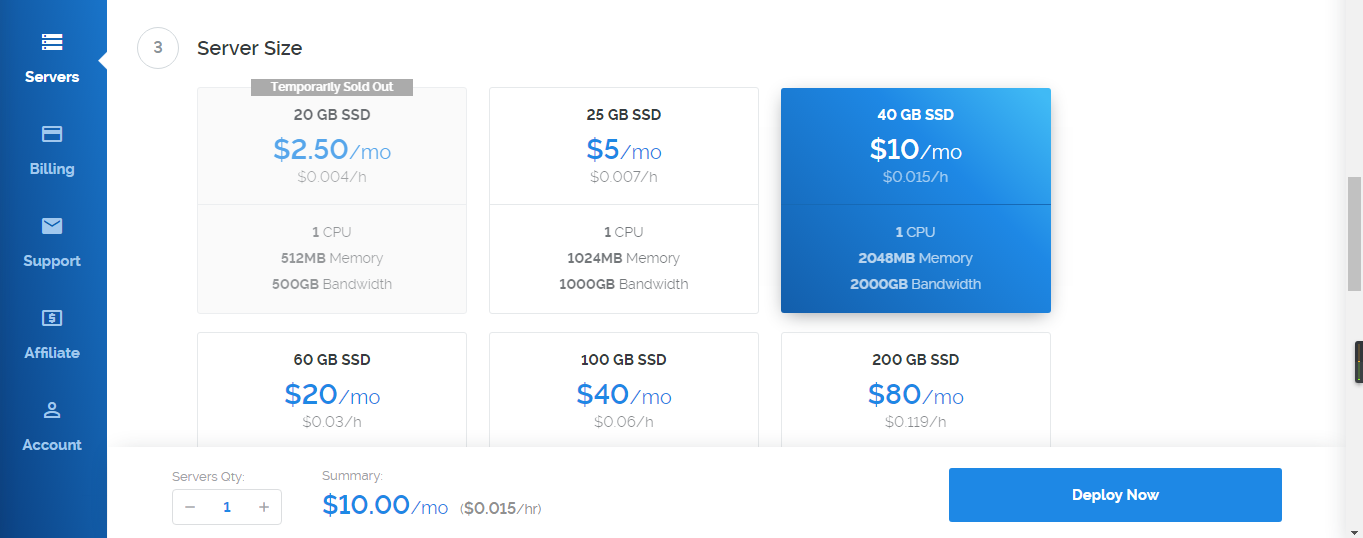This screenshot has width=1363, height=538.
Task: Increase servers quantity with plus button
Action: tap(264, 507)
